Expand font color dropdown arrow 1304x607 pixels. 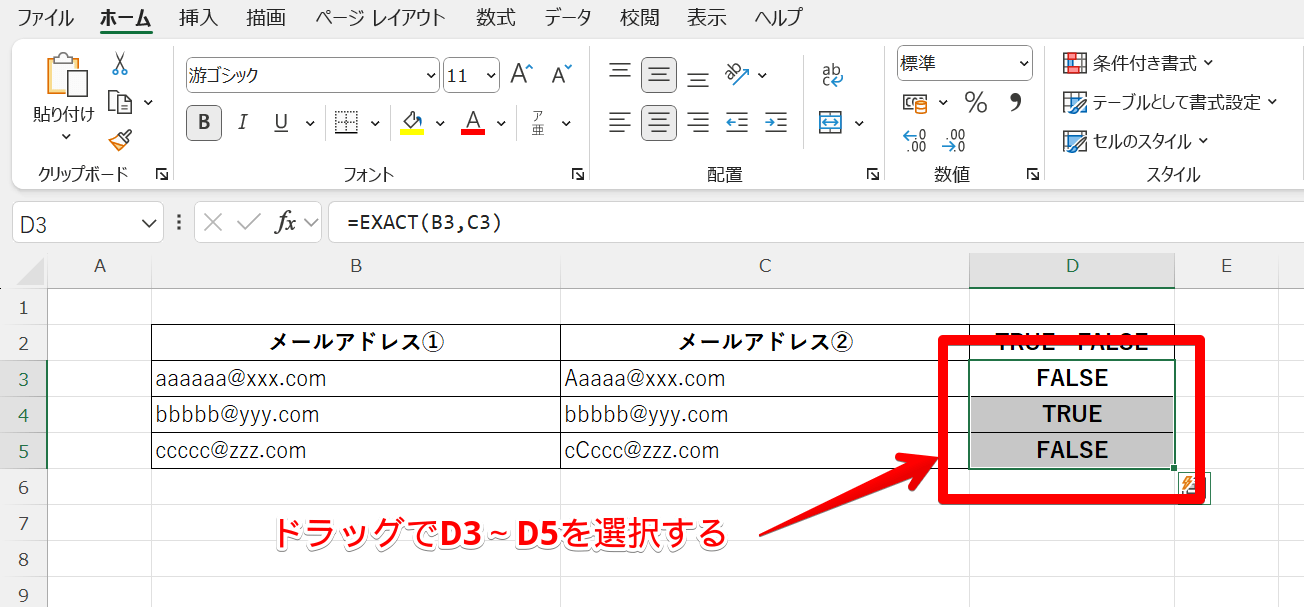coord(501,123)
